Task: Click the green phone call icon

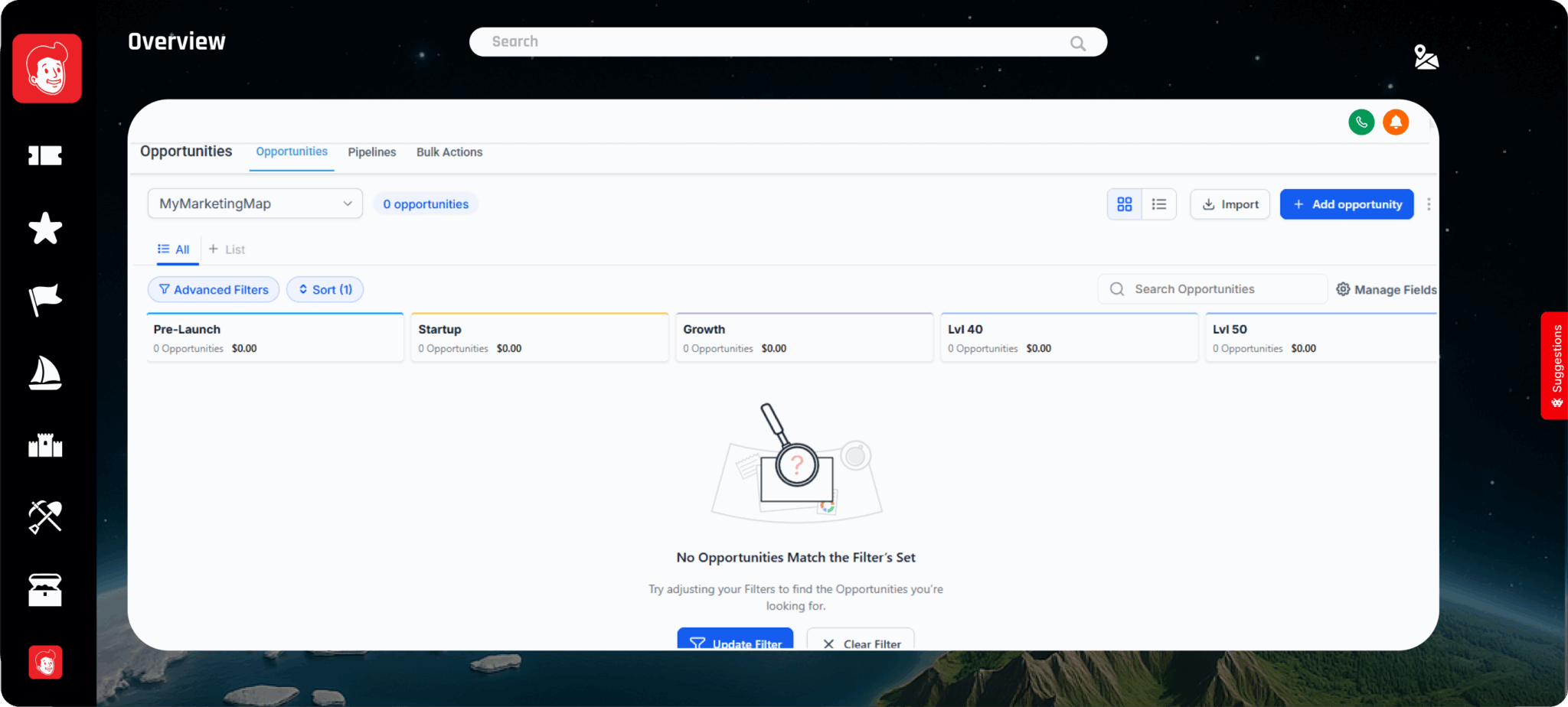Action: point(1361,122)
